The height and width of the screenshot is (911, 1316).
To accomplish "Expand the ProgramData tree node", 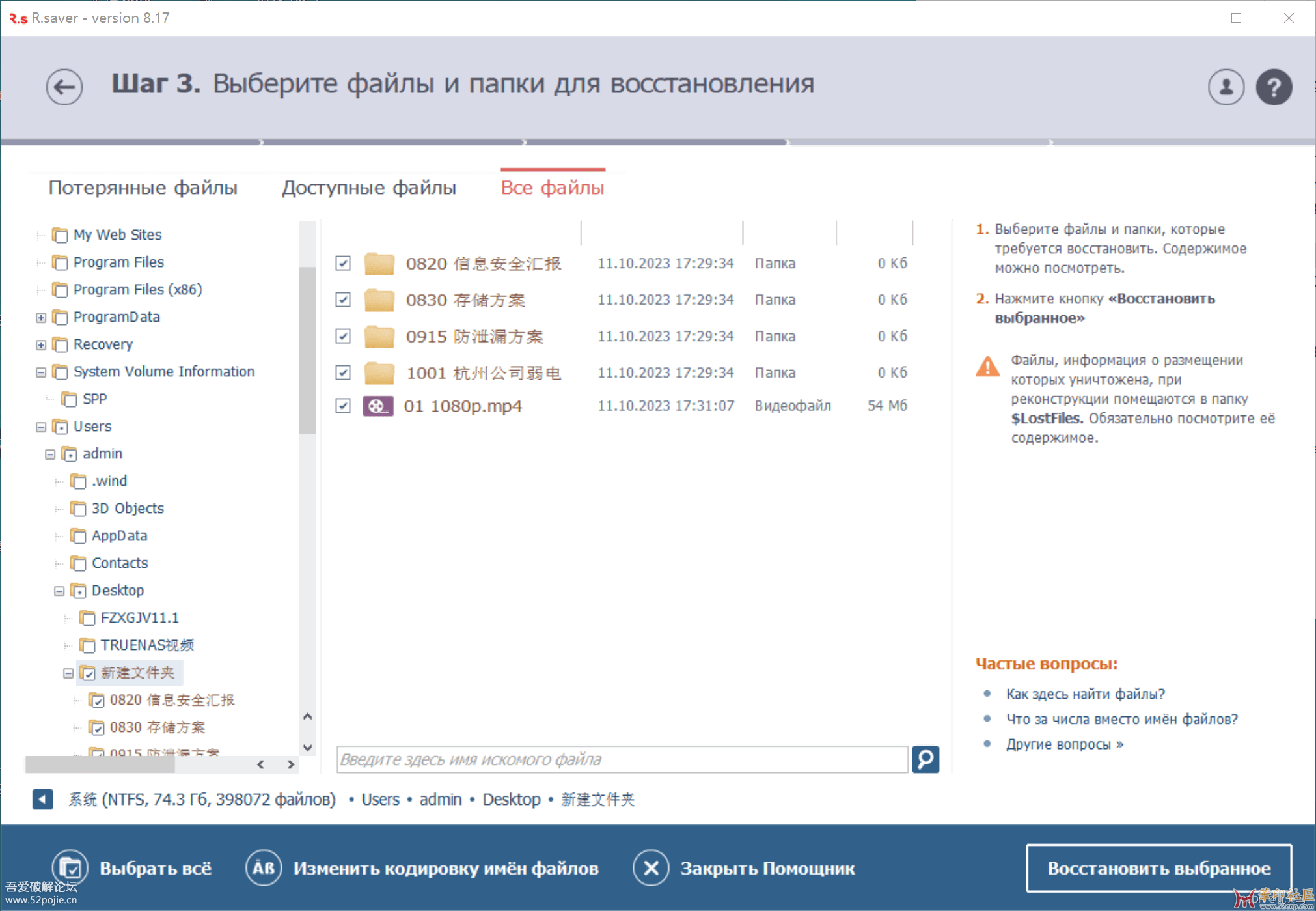I will pos(41,317).
